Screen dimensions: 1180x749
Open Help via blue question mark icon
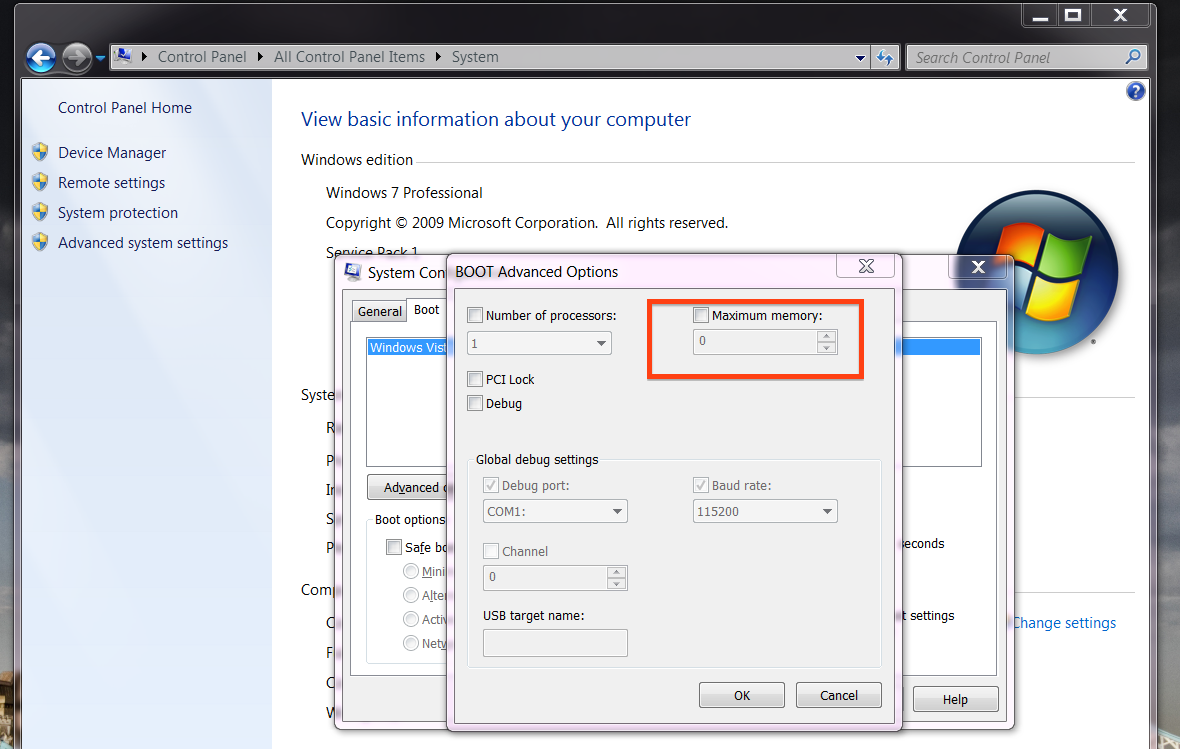pyautogui.click(x=1136, y=91)
